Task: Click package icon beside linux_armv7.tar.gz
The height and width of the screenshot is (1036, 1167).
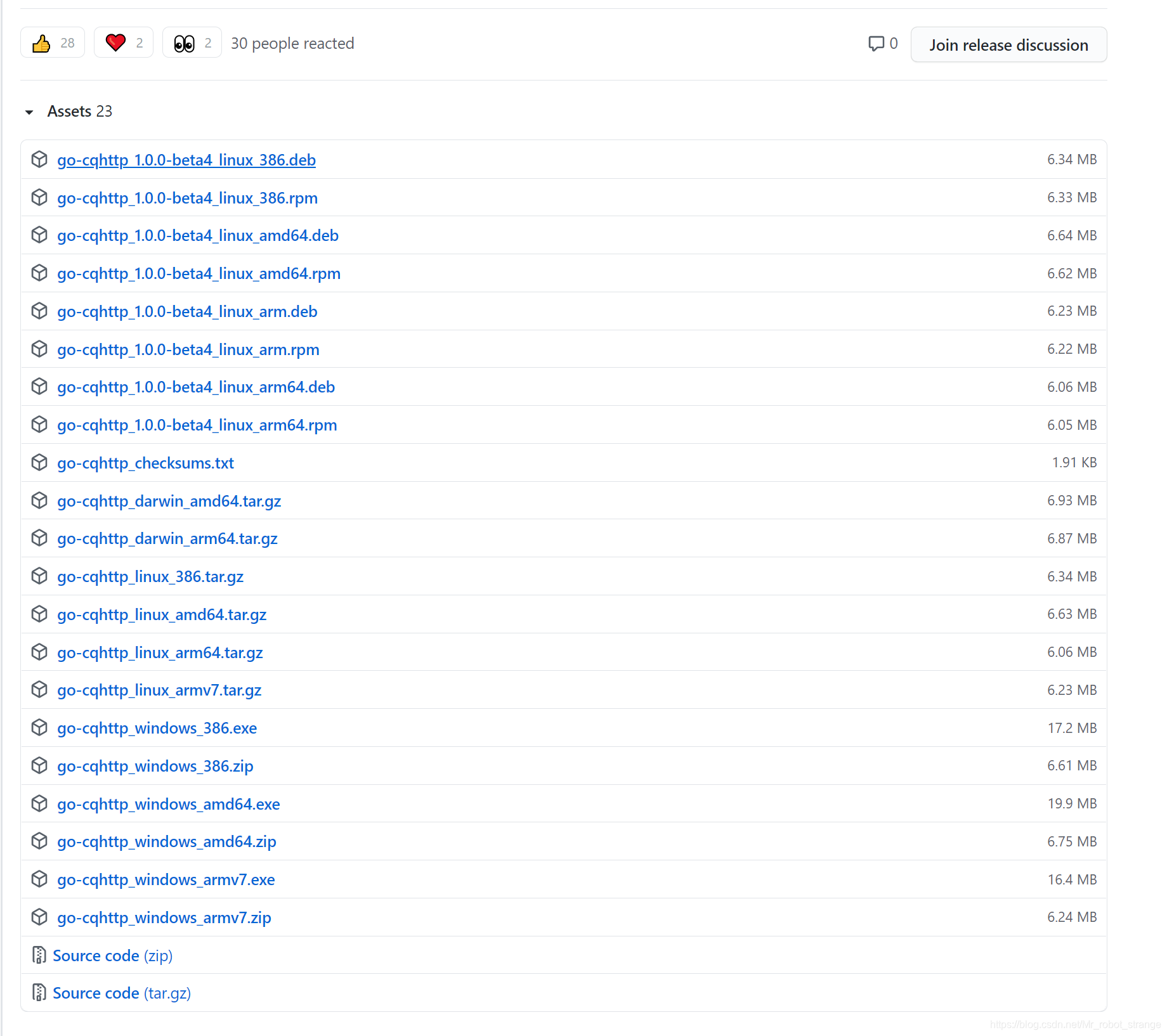Action: 39,689
